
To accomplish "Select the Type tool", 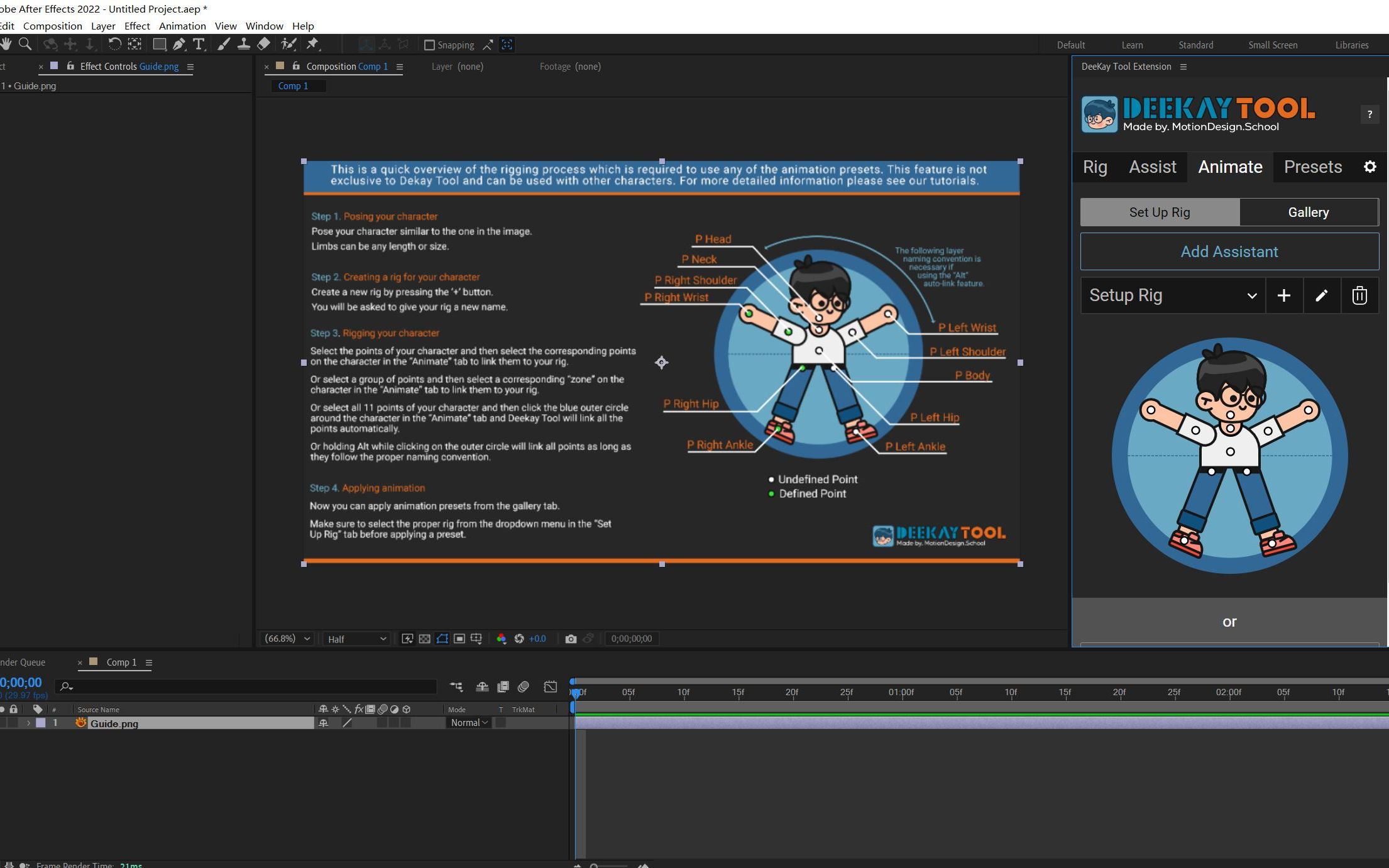I will 199,44.
